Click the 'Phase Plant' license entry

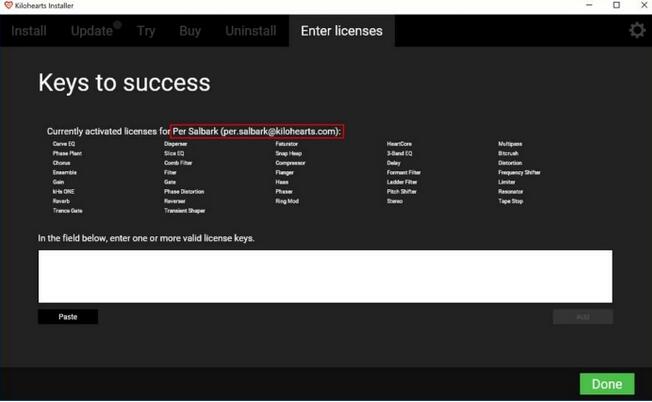(67, 153)
